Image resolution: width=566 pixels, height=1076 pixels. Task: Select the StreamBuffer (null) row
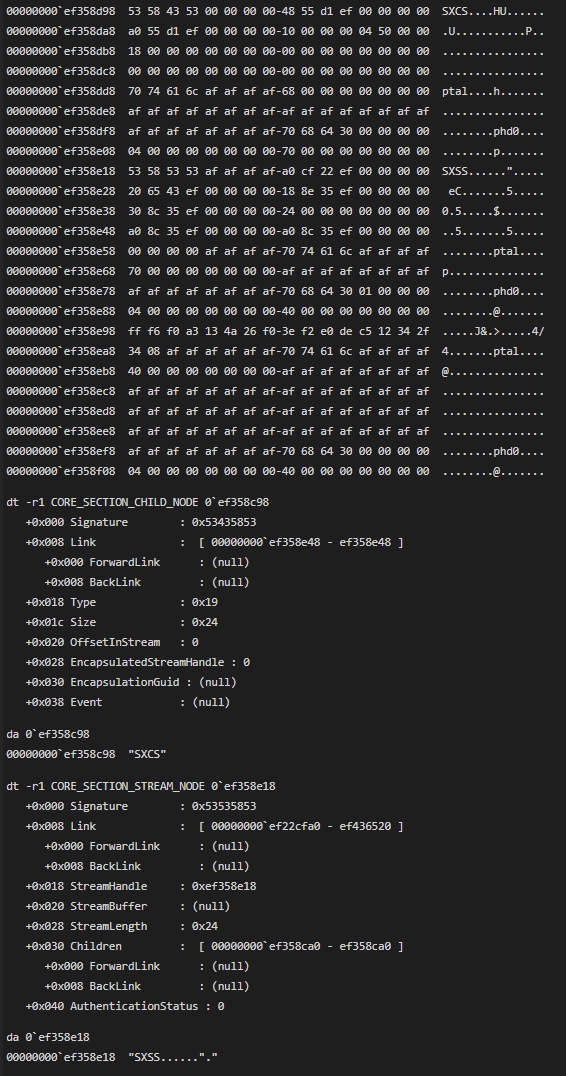(128, 906)
